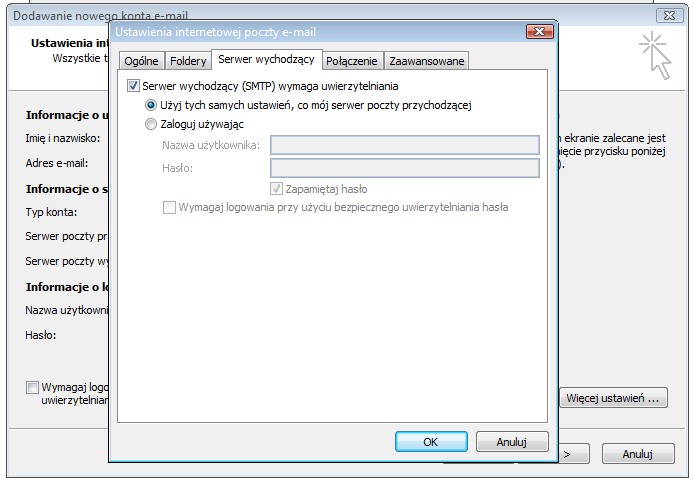Choose the 'Zaloguj używając' radio button
Viewport: 694px width, 484px height.
tap(151, 124)
